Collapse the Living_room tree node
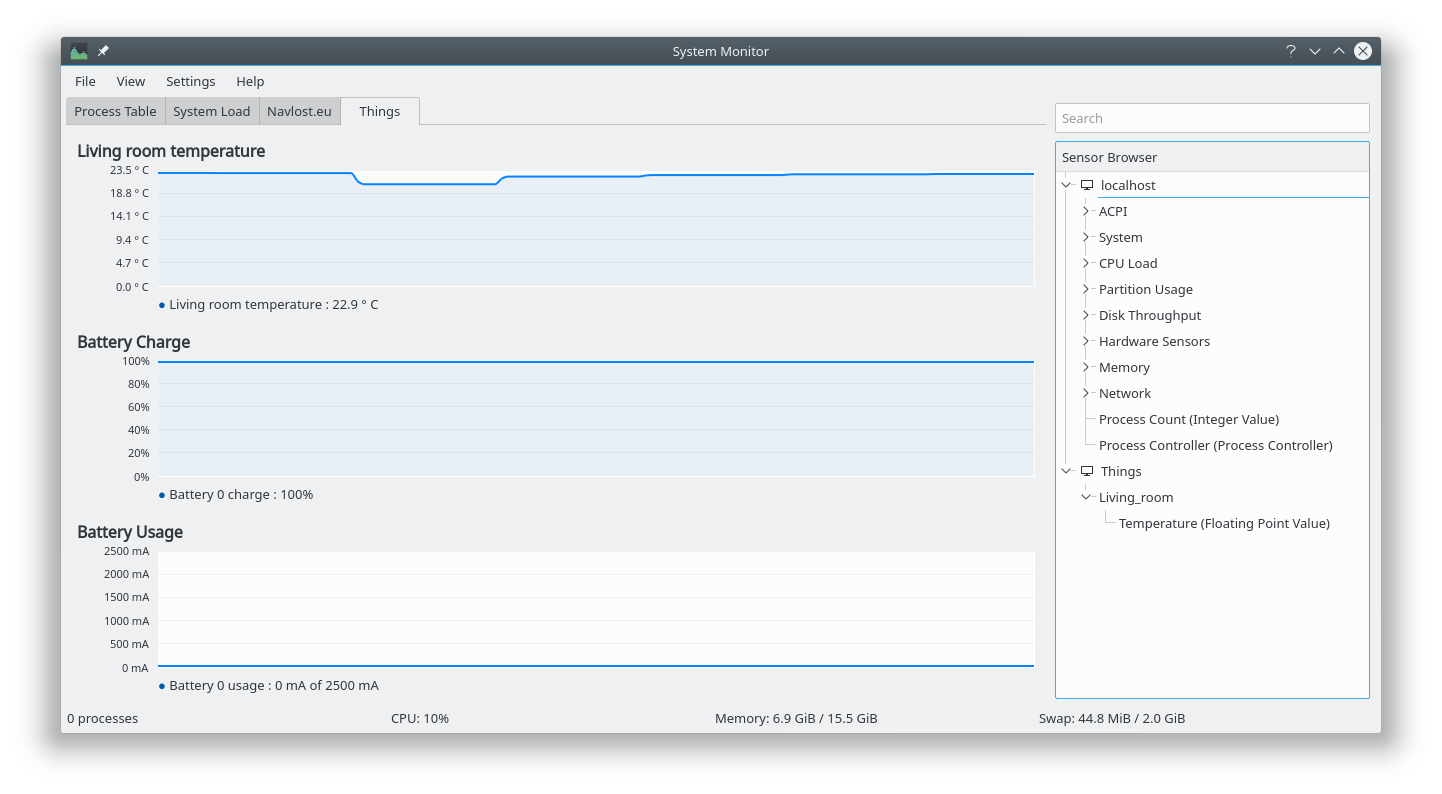Viewport: 1442px width, 794px height. (x=1086, y=497)
